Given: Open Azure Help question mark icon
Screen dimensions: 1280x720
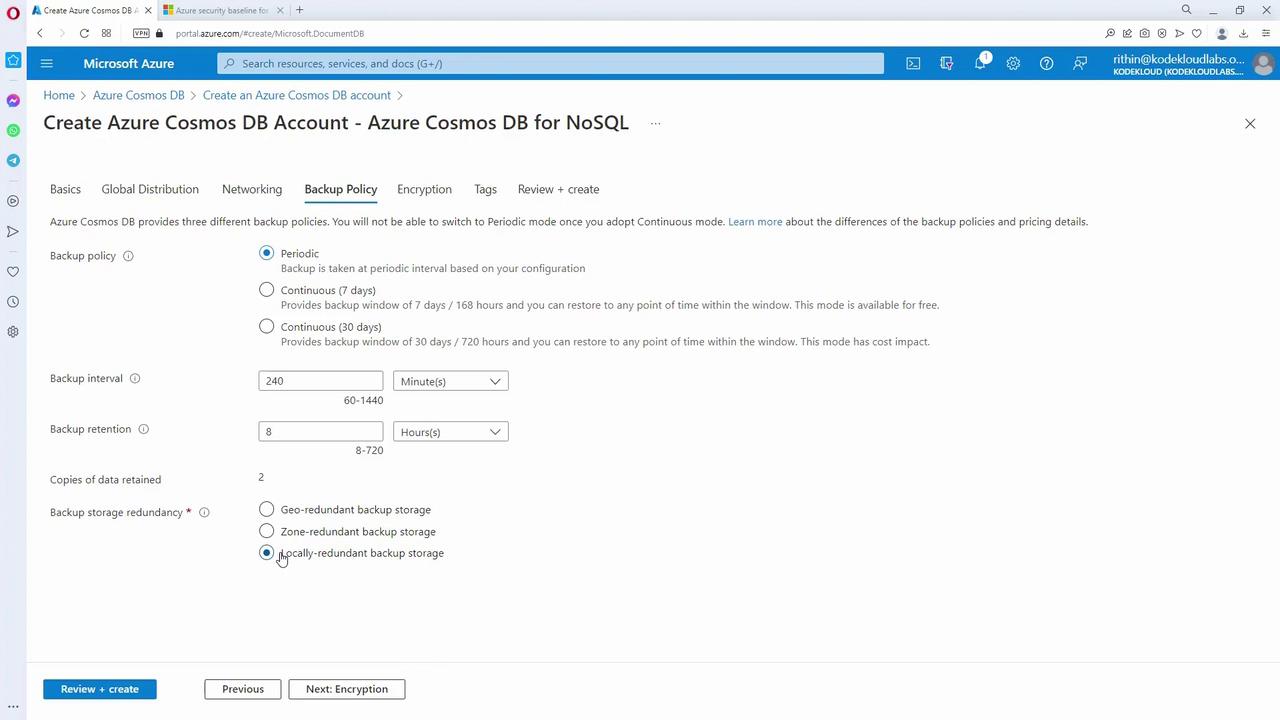Looking at the screenshot, I should pos(1046,63).
